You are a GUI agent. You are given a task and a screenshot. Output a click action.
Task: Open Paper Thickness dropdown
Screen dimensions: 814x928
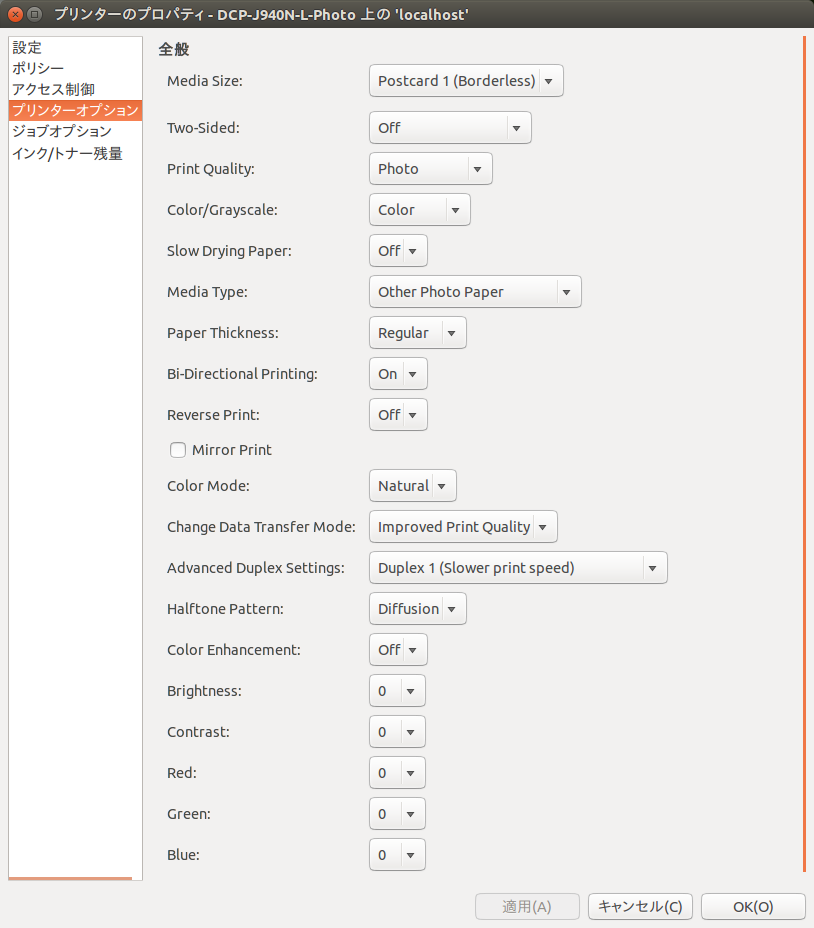(x=417, y=333)
